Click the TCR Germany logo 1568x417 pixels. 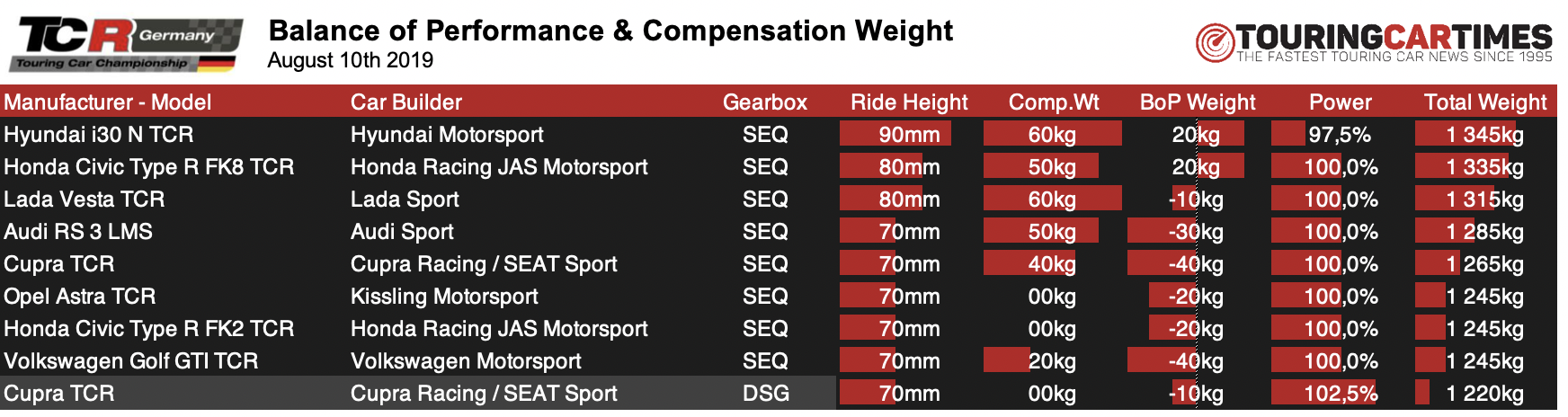pos(126,43)
